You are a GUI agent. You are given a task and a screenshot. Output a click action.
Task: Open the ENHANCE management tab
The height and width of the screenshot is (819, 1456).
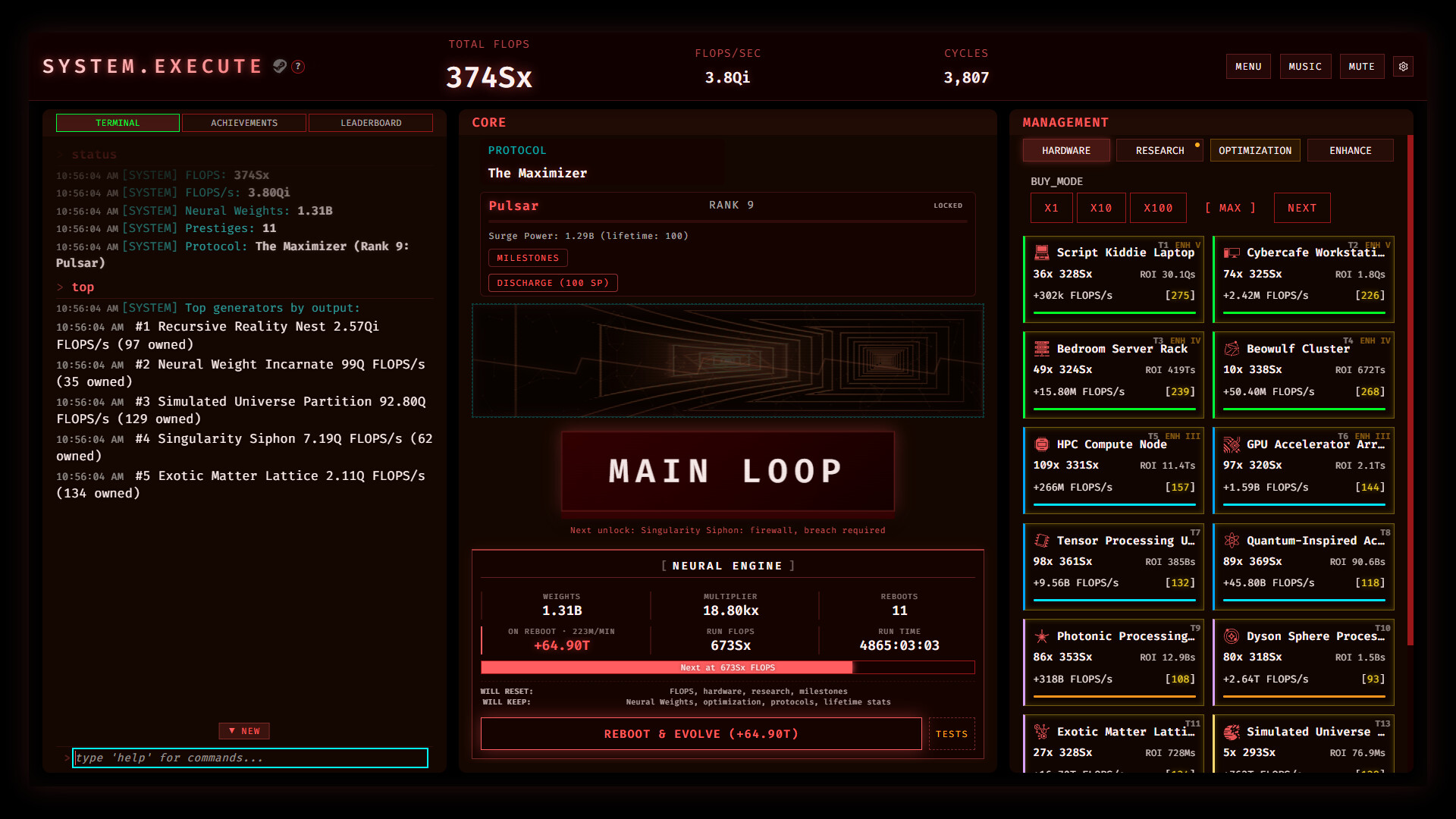tap(1351, 150)
